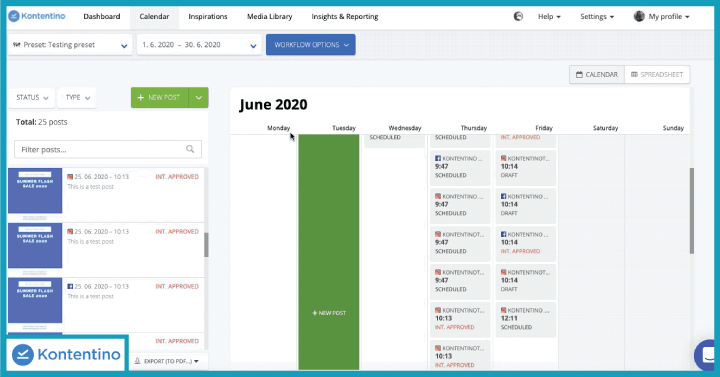Click the Total: 25 posts text
720x377 pixels.
tap(41, 122)
